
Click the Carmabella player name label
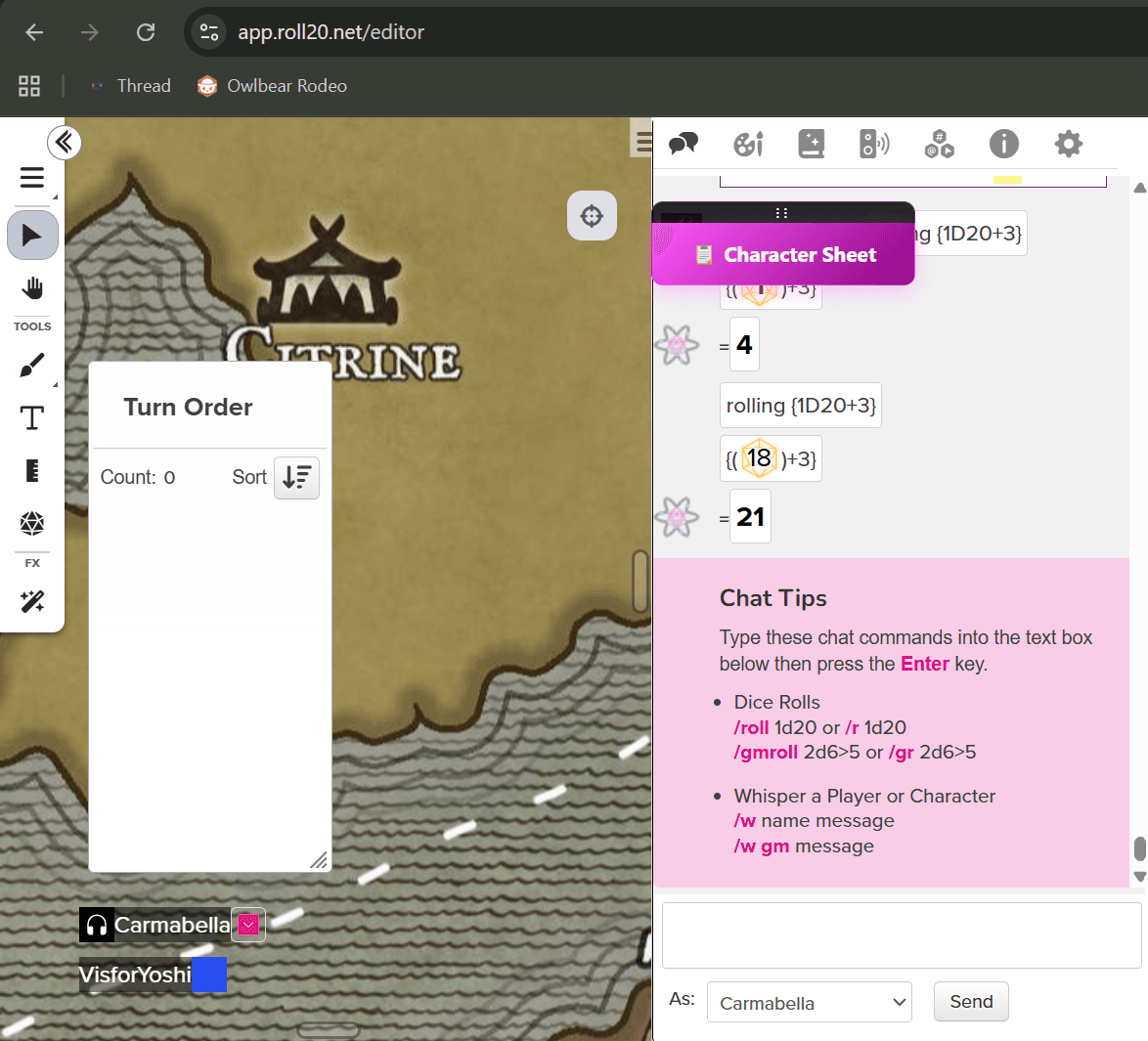172,926
